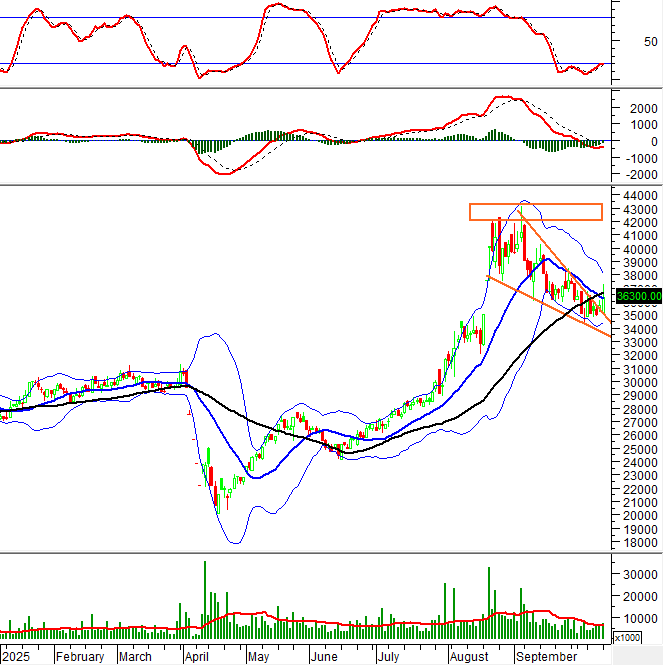The height and width of the screenshot is (665, 663).
Task: Click September on the time axis
Action: pyautogui.click(x=546, y=657)
